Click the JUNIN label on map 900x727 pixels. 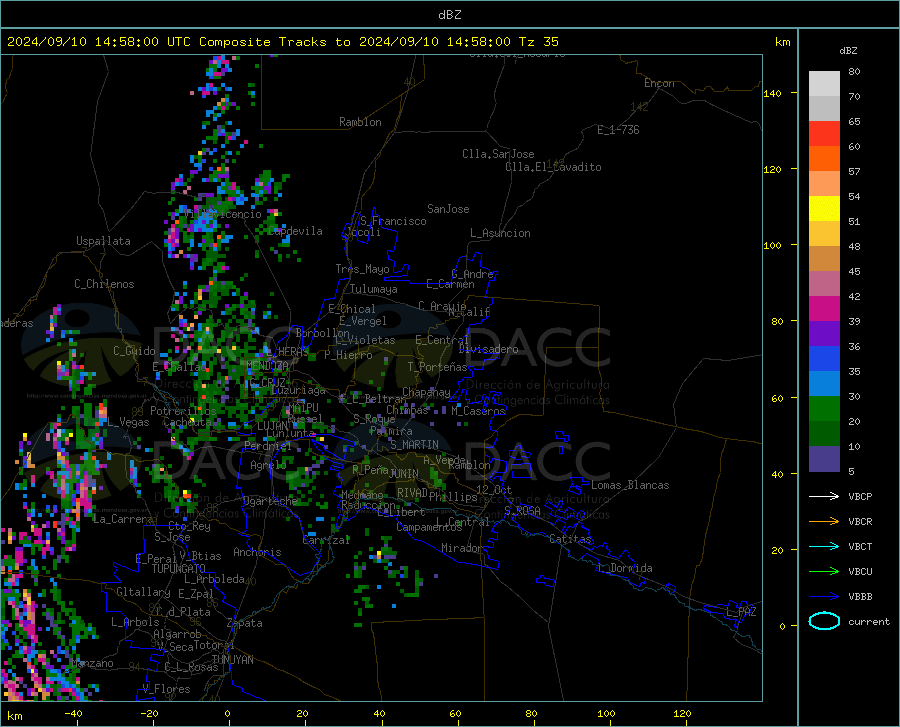[404, 473]
